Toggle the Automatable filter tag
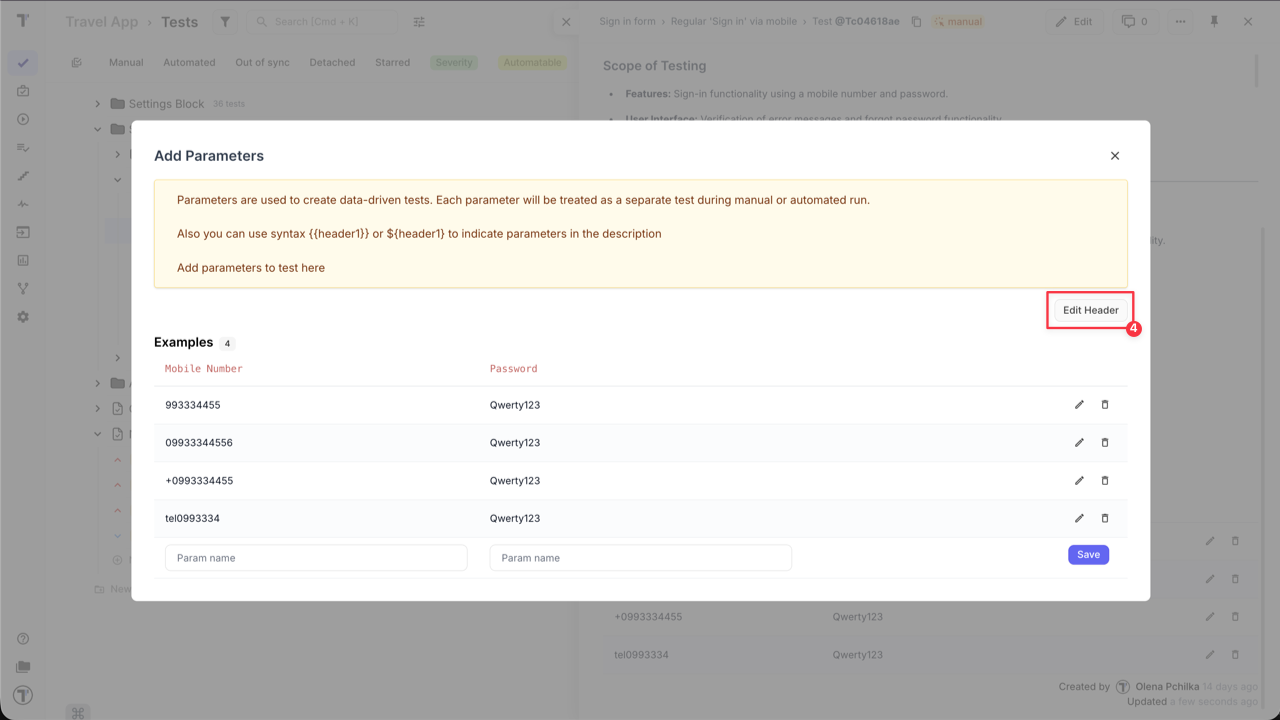This screenshot has height=720, width=1280. click(x=532, y=62)
